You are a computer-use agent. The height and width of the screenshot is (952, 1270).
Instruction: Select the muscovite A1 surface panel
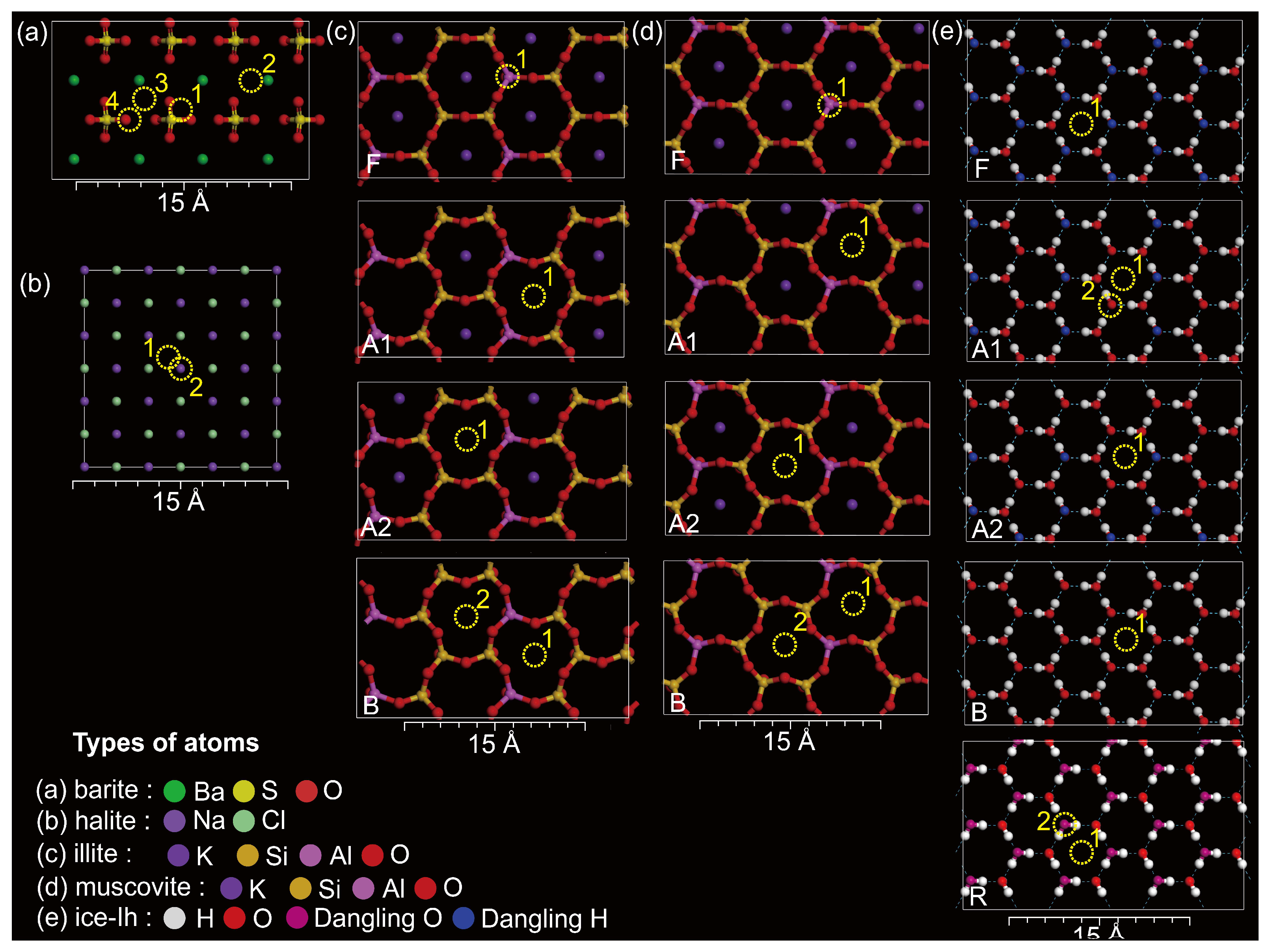[x=797, y=278]
